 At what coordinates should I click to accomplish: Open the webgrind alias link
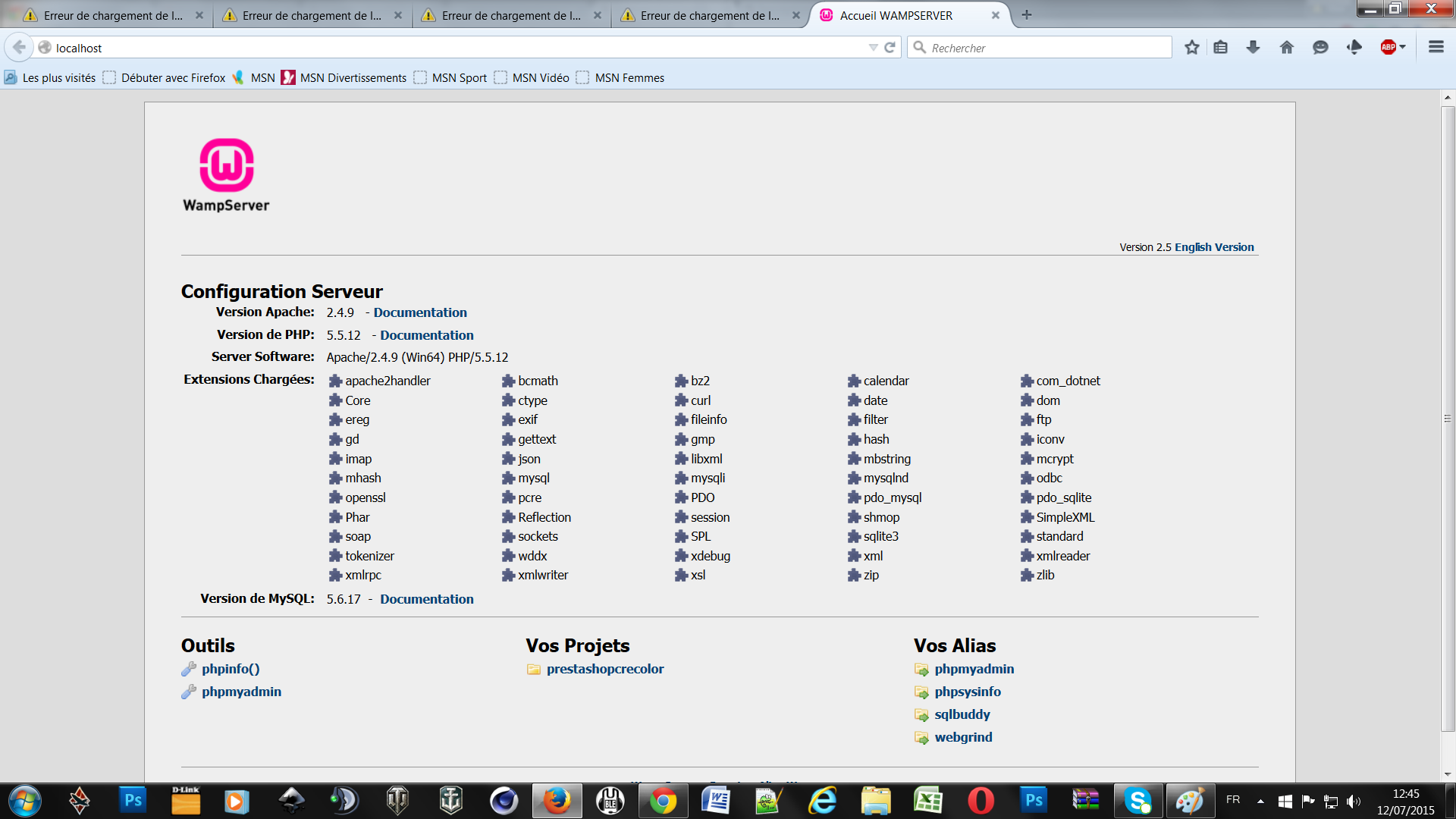click(x=963, y=737)
